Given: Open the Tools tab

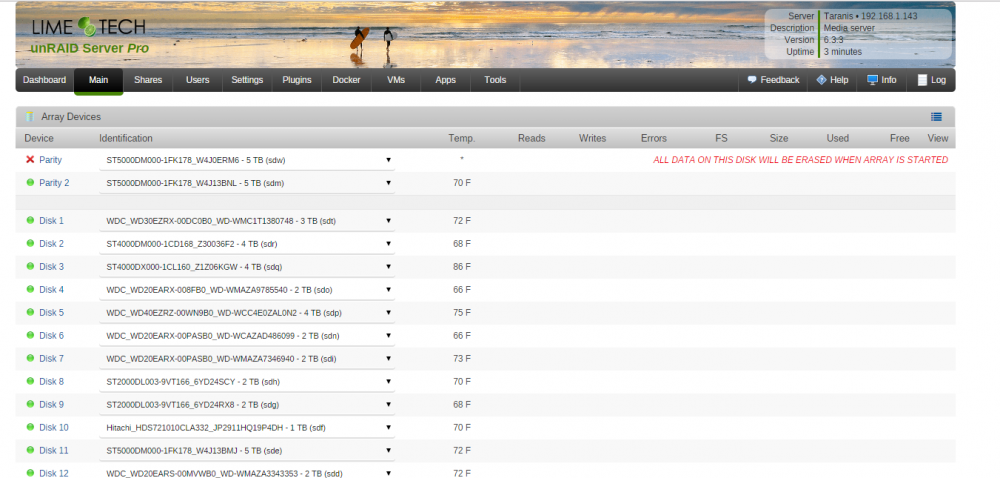Looking at the screenshot, I should (x=495, y=80).
